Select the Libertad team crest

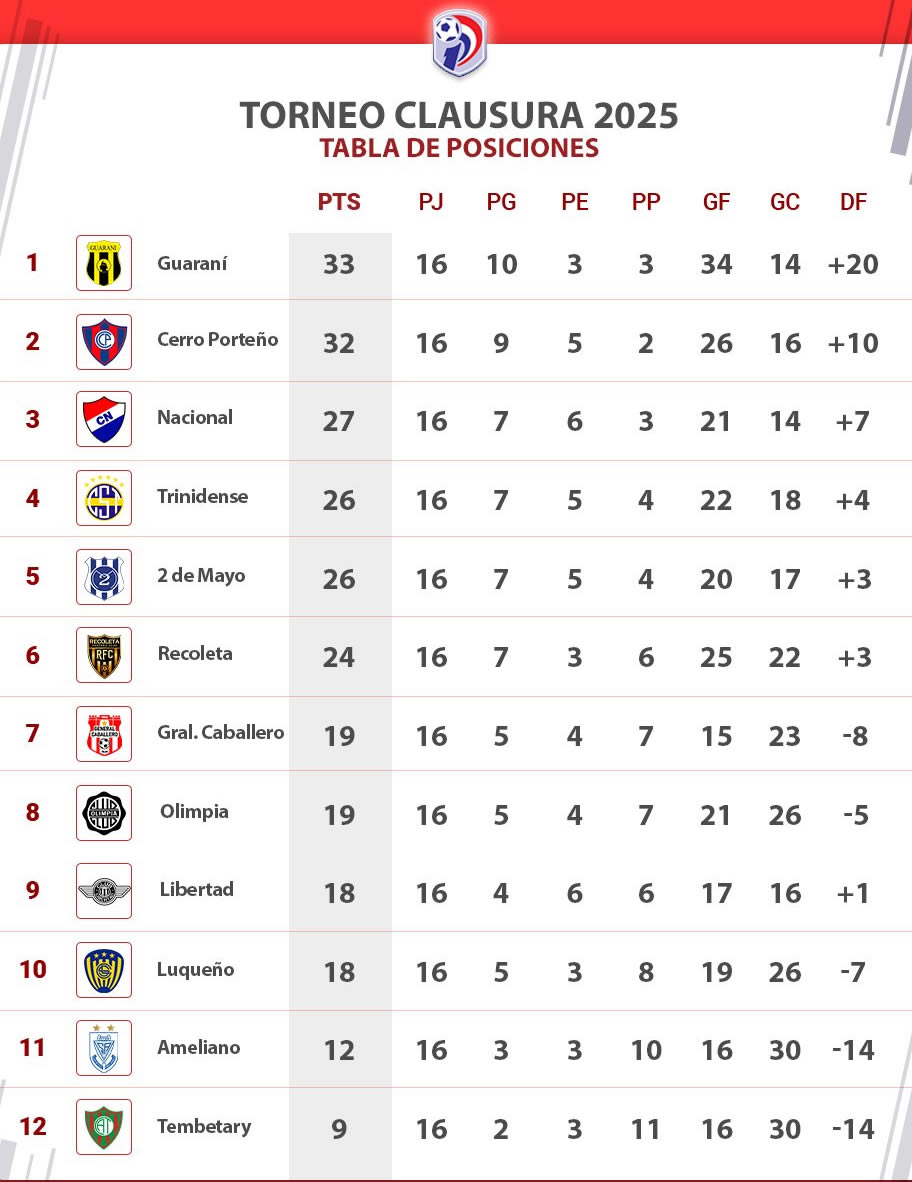[x=104, y=890]
